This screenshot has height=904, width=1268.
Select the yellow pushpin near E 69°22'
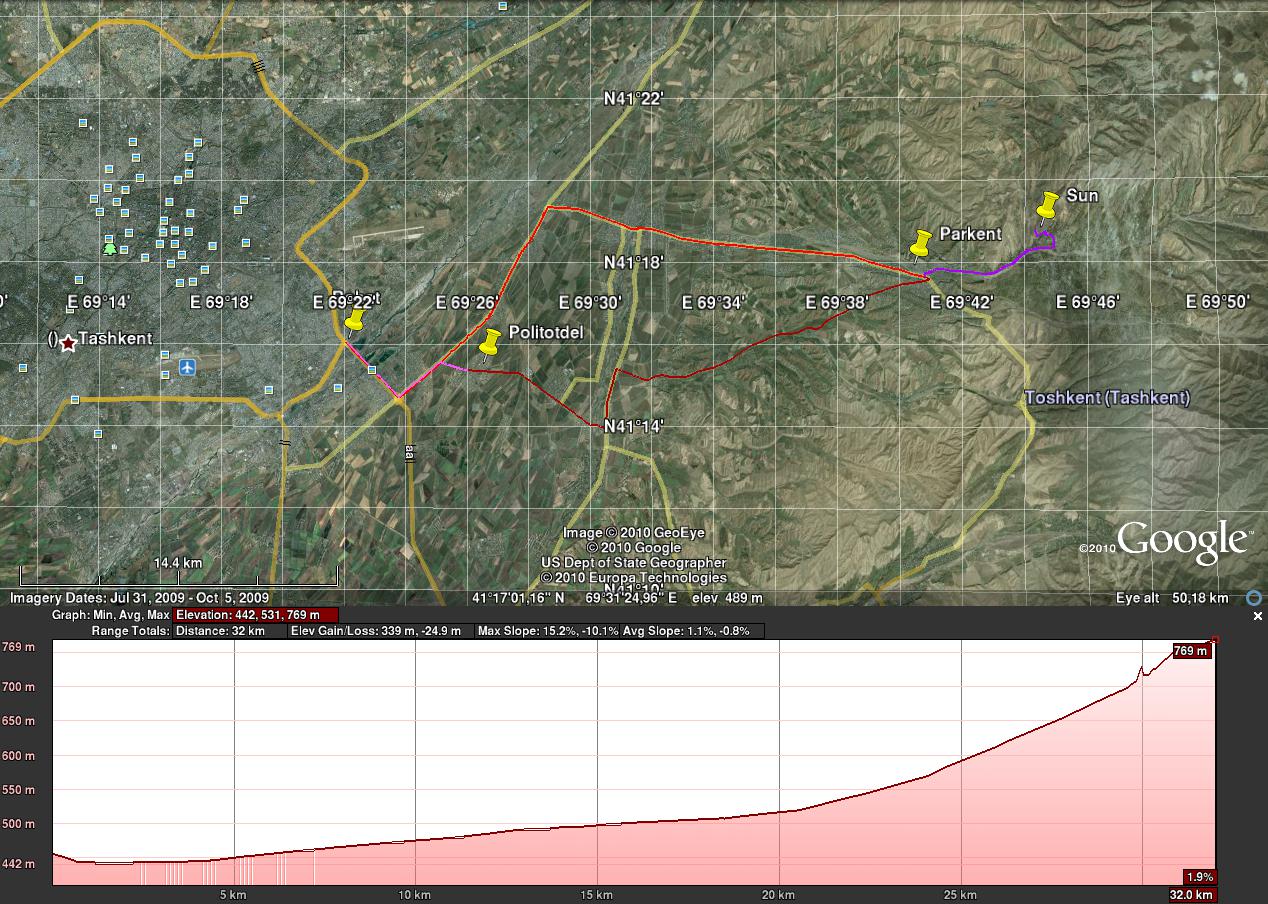pyautogui.click(x=354, y=321)
